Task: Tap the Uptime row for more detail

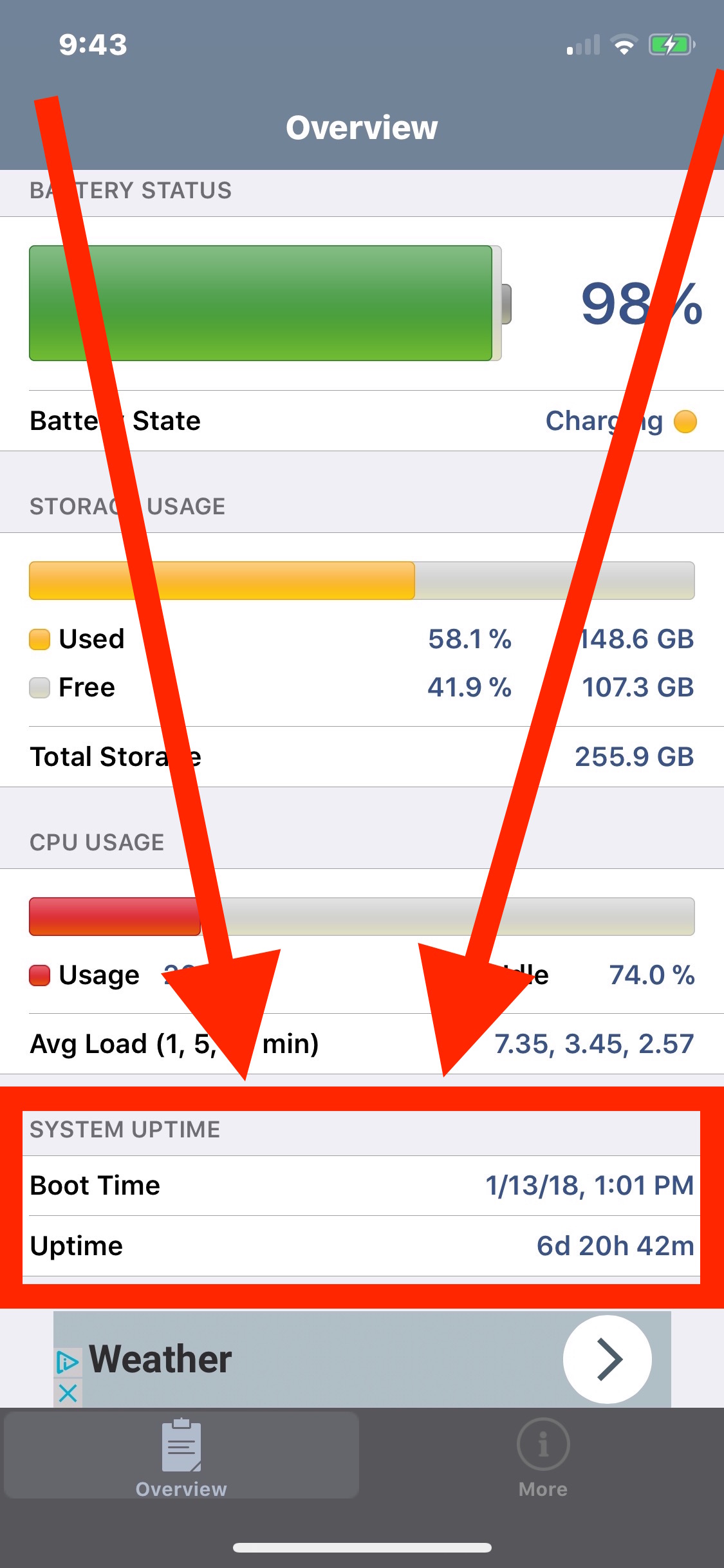Action: (362, 1245)
